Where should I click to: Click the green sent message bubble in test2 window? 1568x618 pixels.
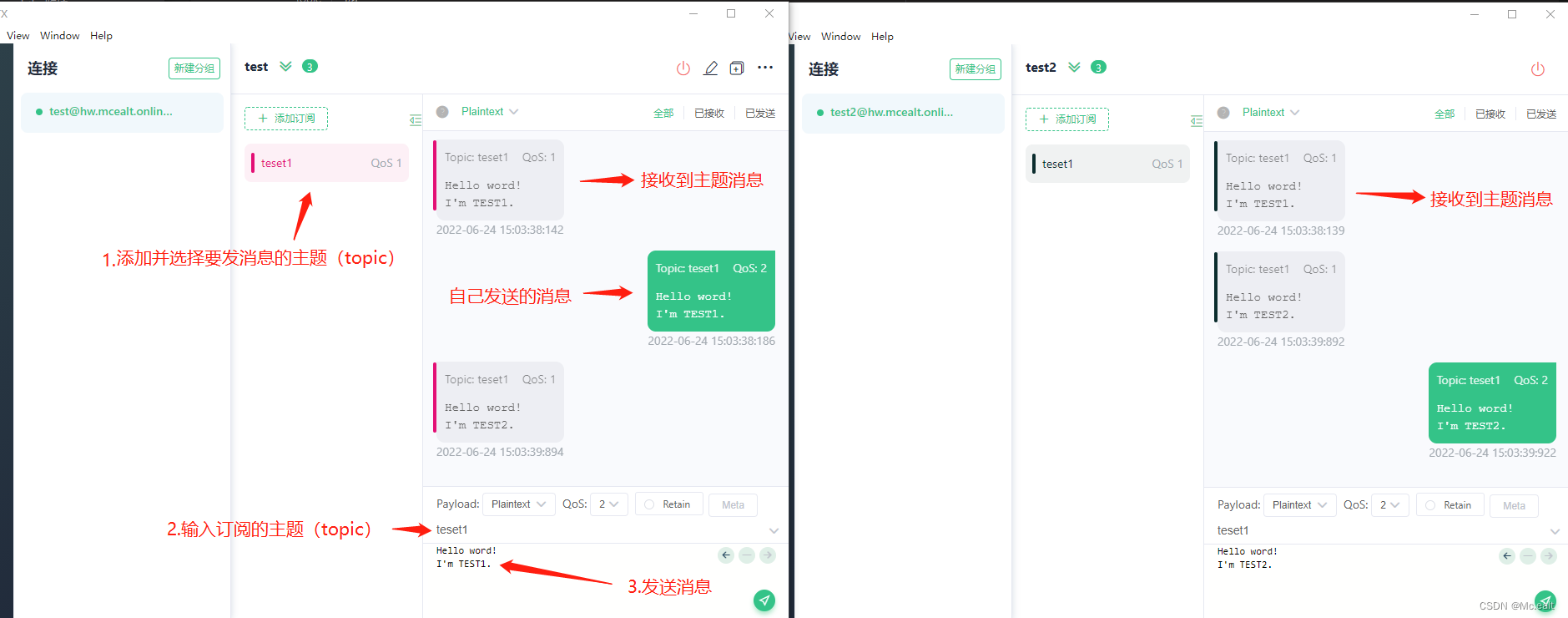pyautogui.click(x=1492, y=403)
